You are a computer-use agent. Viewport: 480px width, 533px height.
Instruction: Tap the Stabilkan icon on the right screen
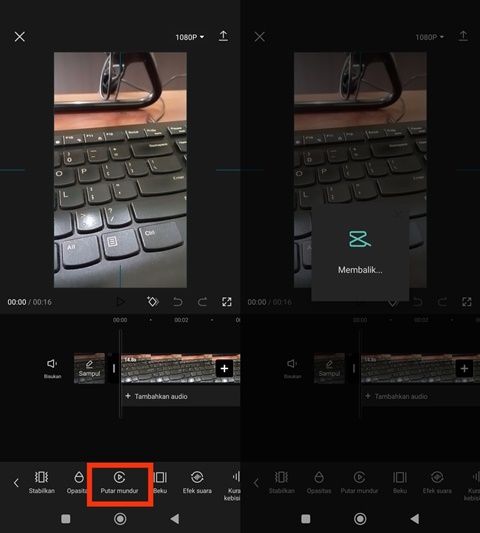tap(281, 482)
